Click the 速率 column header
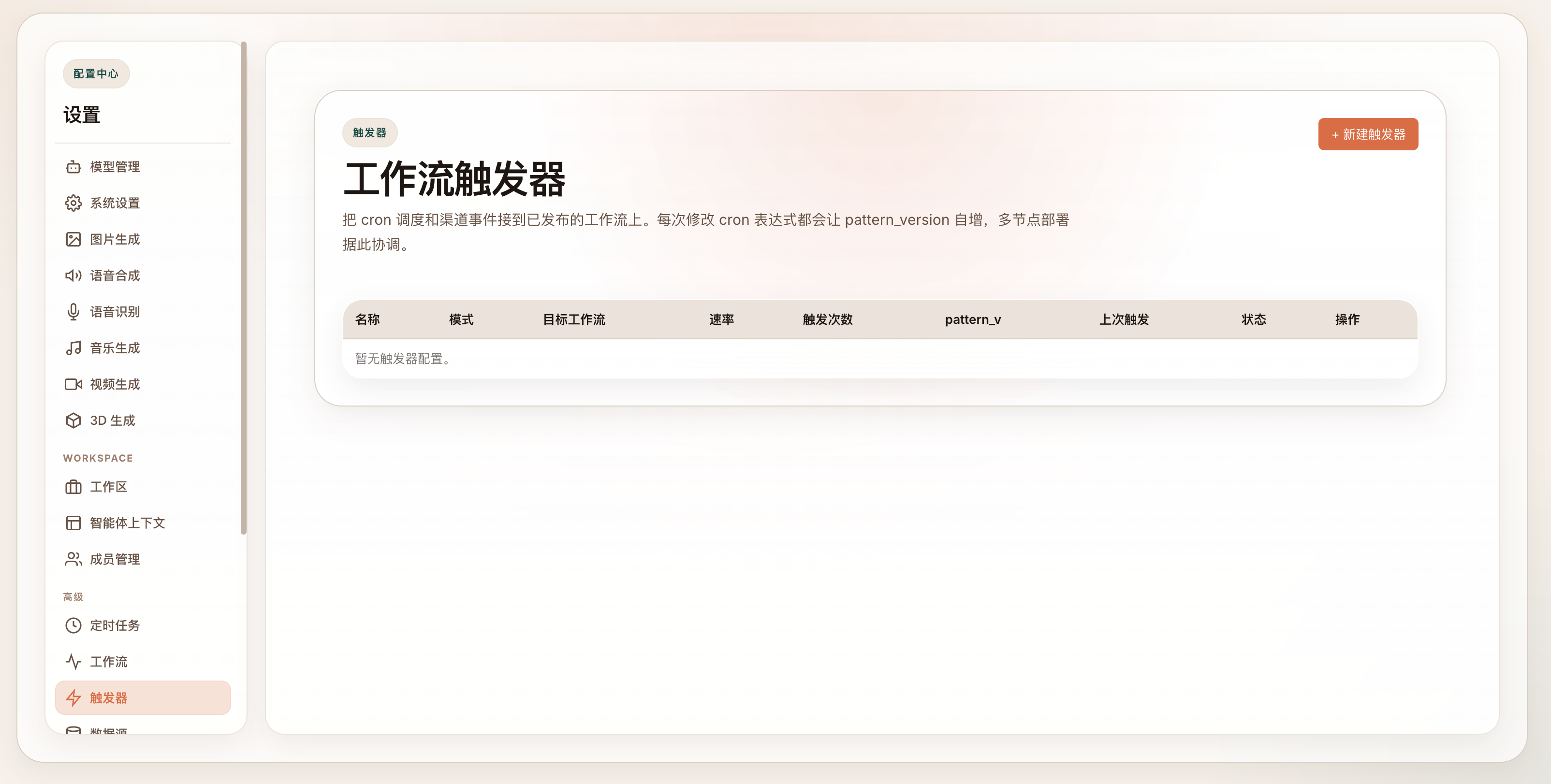The height and width of the screenshot is (784, 1551). point(721,319)
